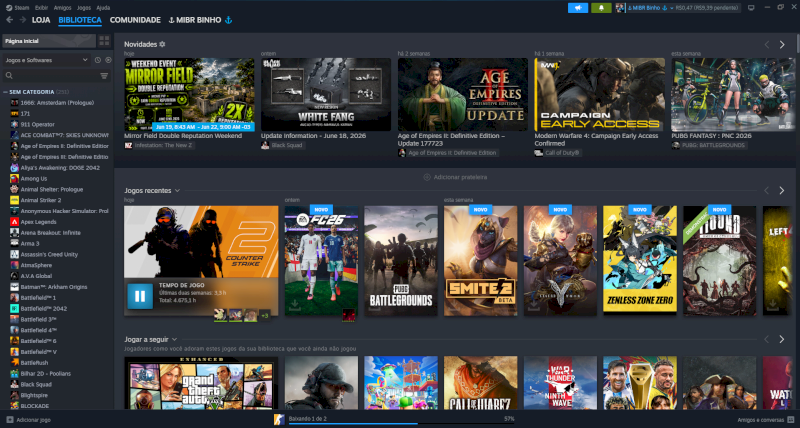Click the +3 friends playing badge
This screenshot has height=428, width=800.
click(x=265, y=315)
